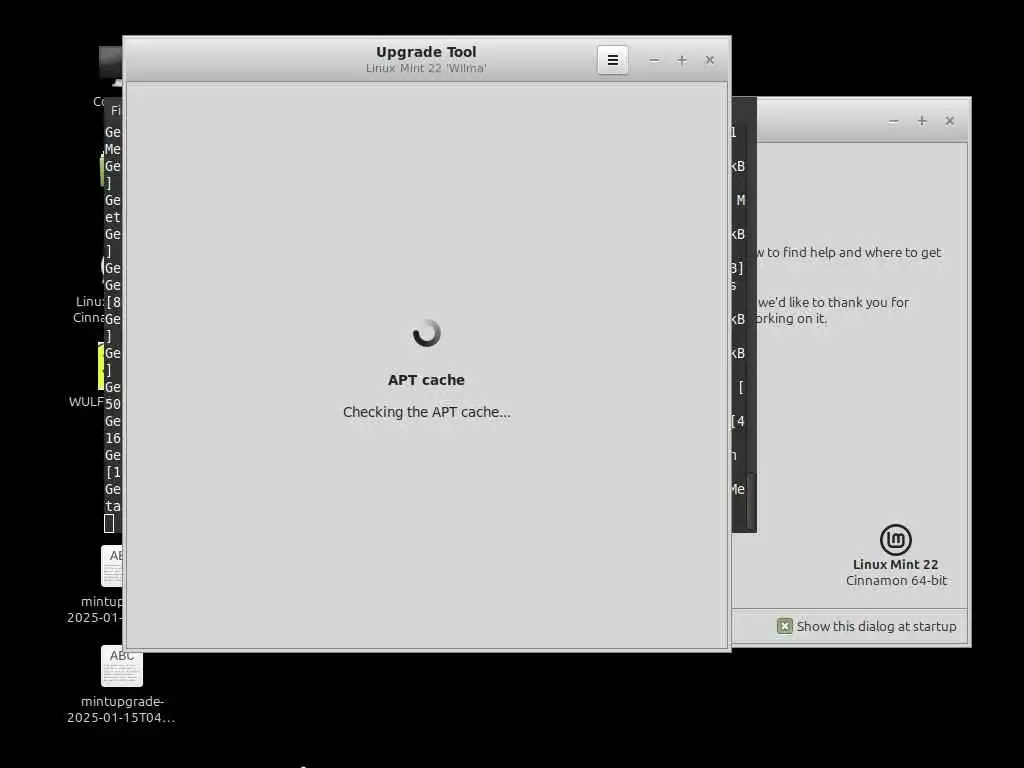The width and height of the screenshot is (1024, 768).
Task: Minimize the Upgrade Tool window
Action: (654, 60)
